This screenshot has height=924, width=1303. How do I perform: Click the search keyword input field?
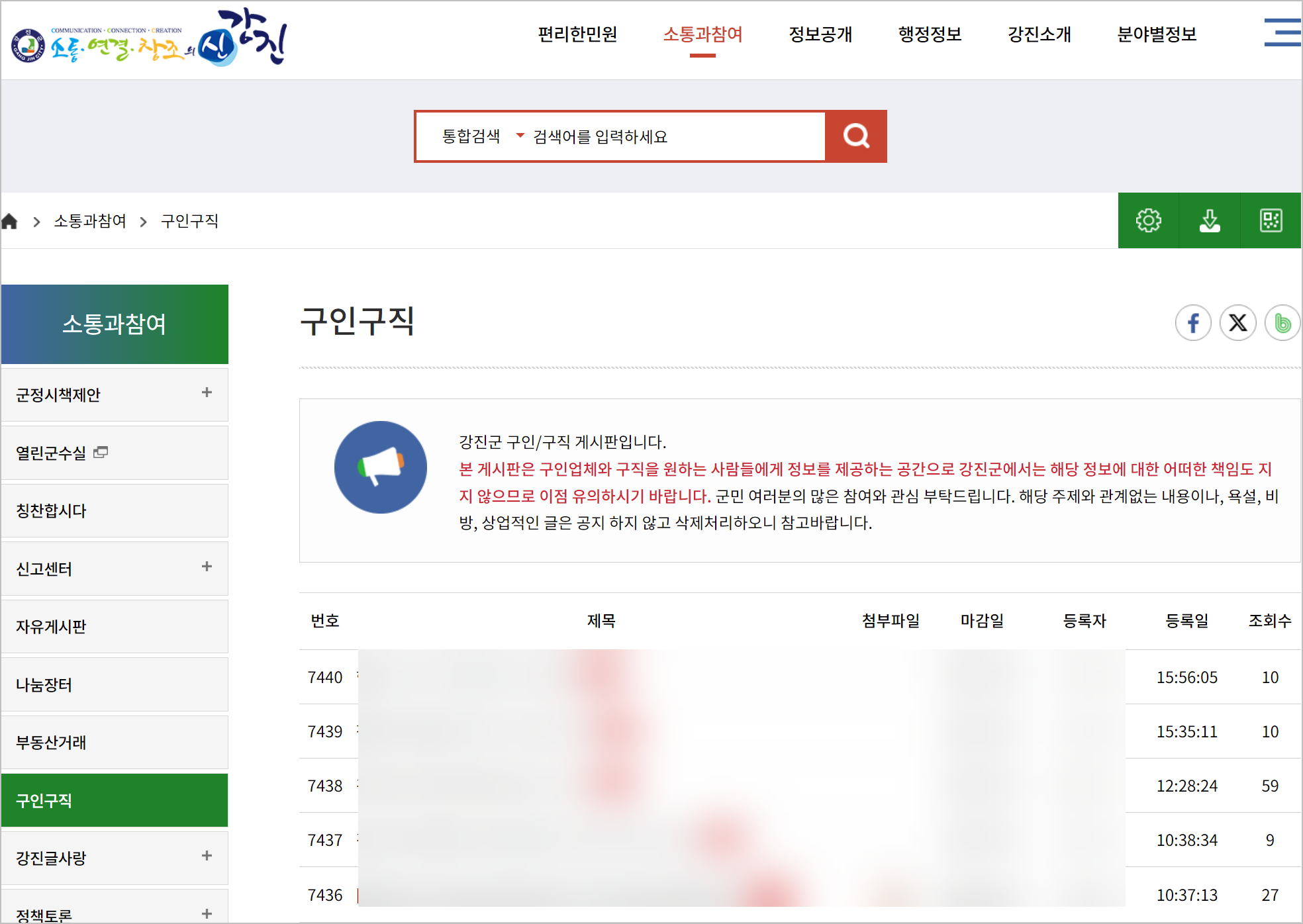675,136
